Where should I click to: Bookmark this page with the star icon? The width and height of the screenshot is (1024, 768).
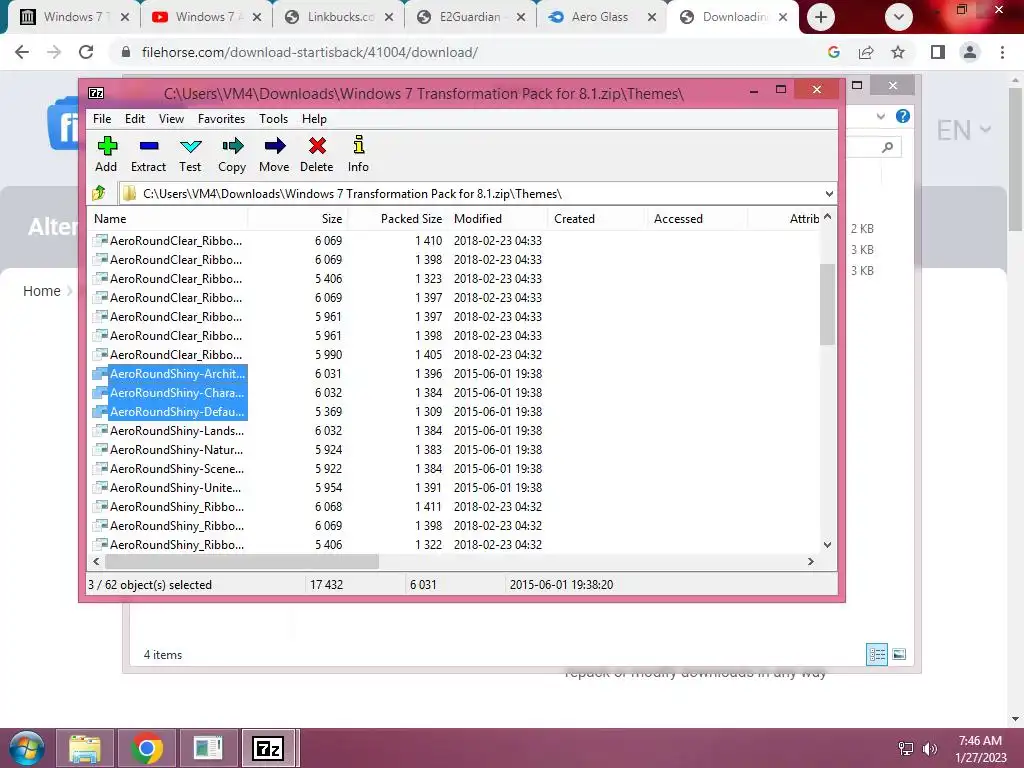pos(898,52)
